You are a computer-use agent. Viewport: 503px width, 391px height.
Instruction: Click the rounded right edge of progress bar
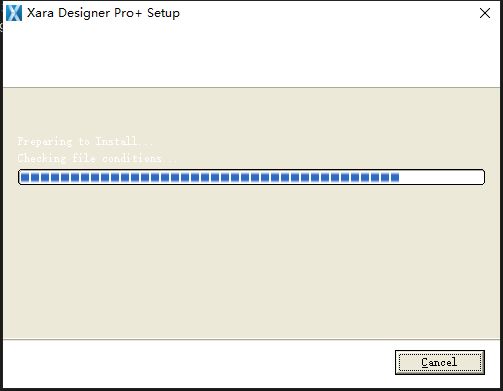(483, 177)
